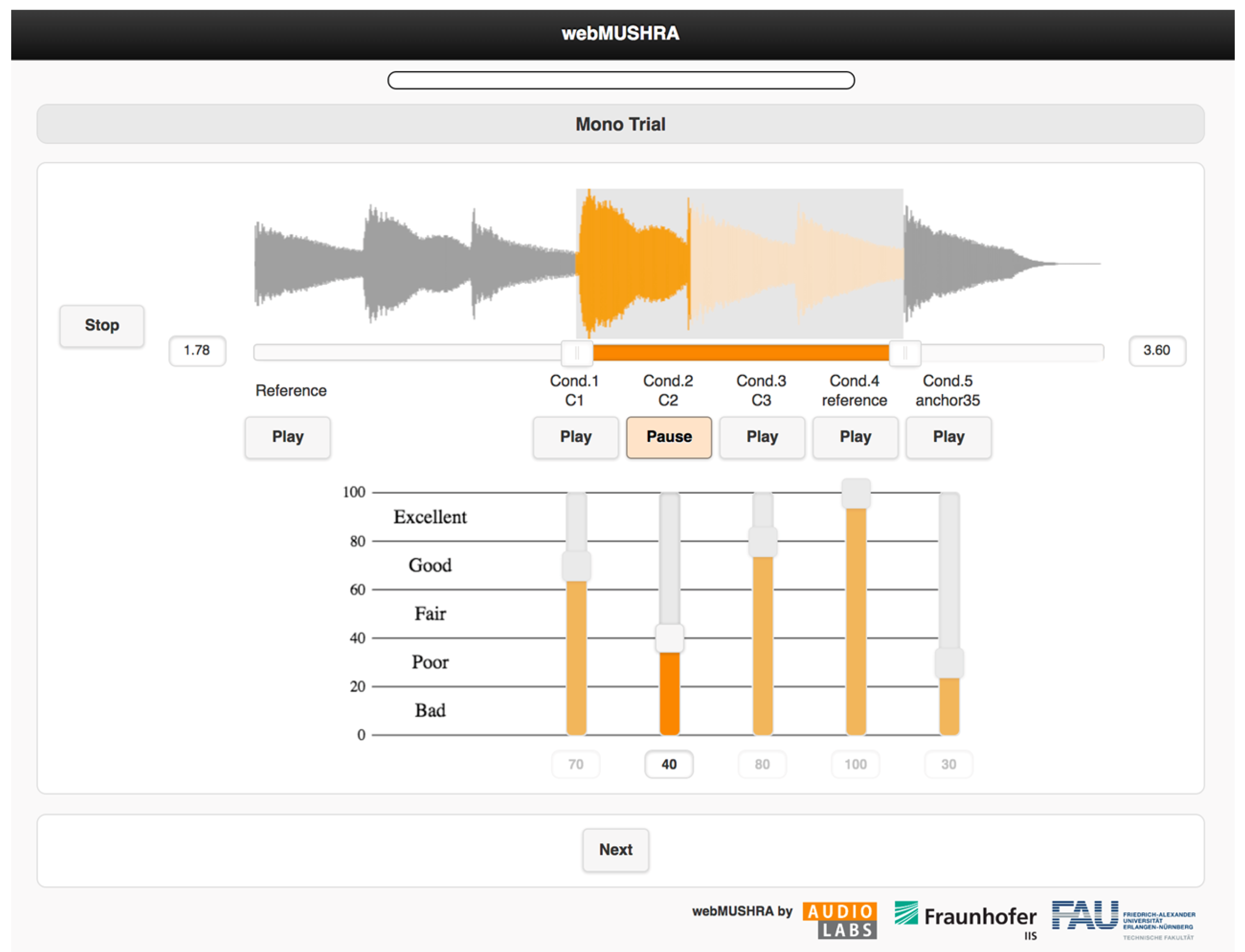Viewport: 1245px width, 952px height.
Task: Play Cond.4 reference stimulus
Action: point(855,437)
